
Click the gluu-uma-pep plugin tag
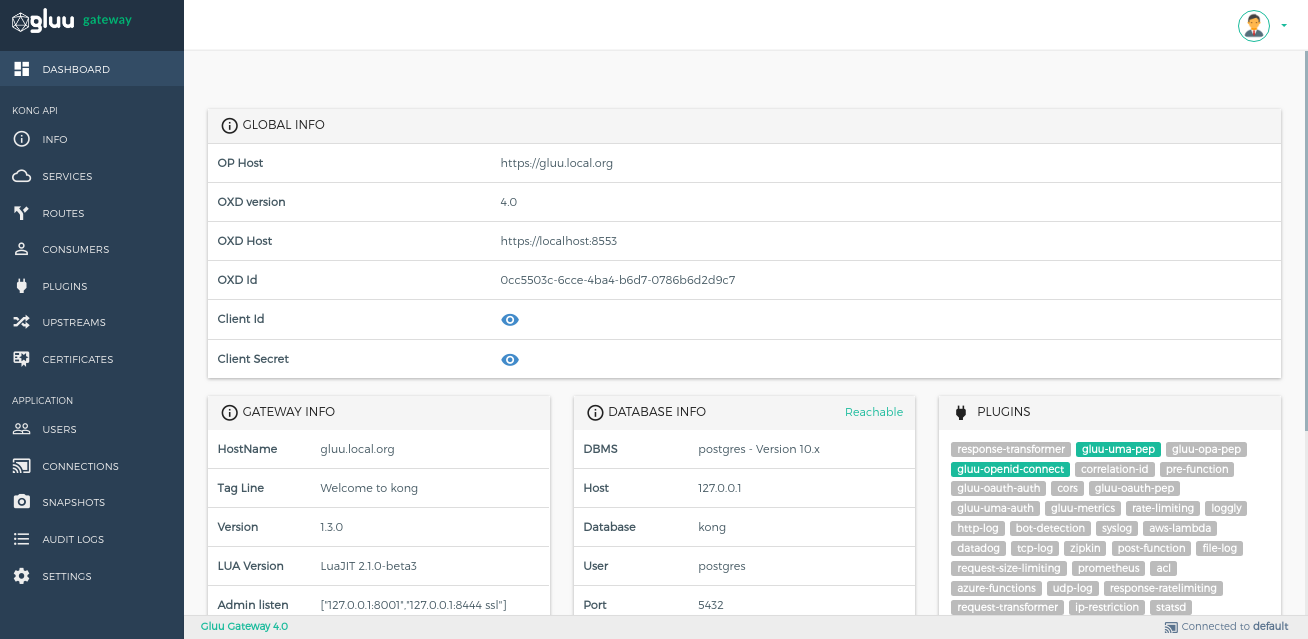coord(1118,450)
